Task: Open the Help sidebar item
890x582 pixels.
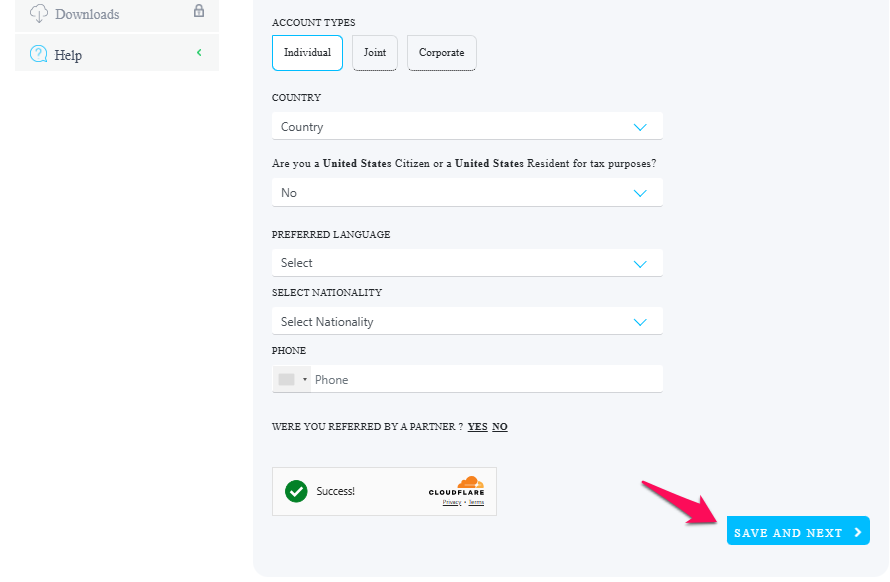Action: click(x=117, y=53)
